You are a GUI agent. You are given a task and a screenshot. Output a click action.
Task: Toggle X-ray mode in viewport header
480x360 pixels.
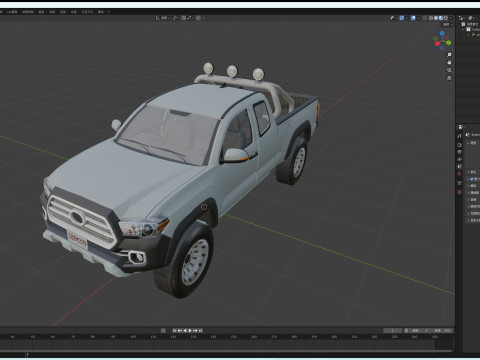pos(424,18)
